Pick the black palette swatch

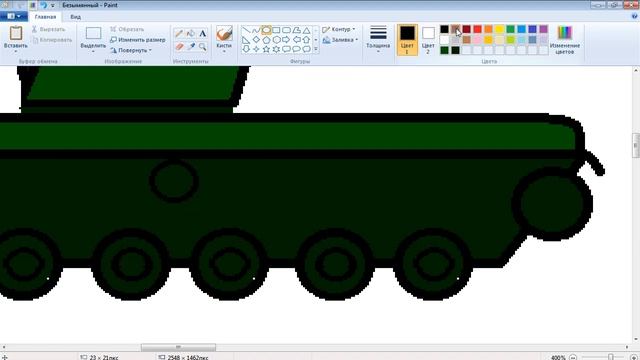(444, 29)
